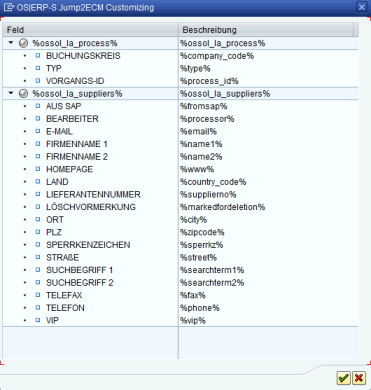The width and height of the screenshot is (371, 390).
Task: Confirm with the green checkmark icon
Action: pyautogui.click(x=343, y=378)
